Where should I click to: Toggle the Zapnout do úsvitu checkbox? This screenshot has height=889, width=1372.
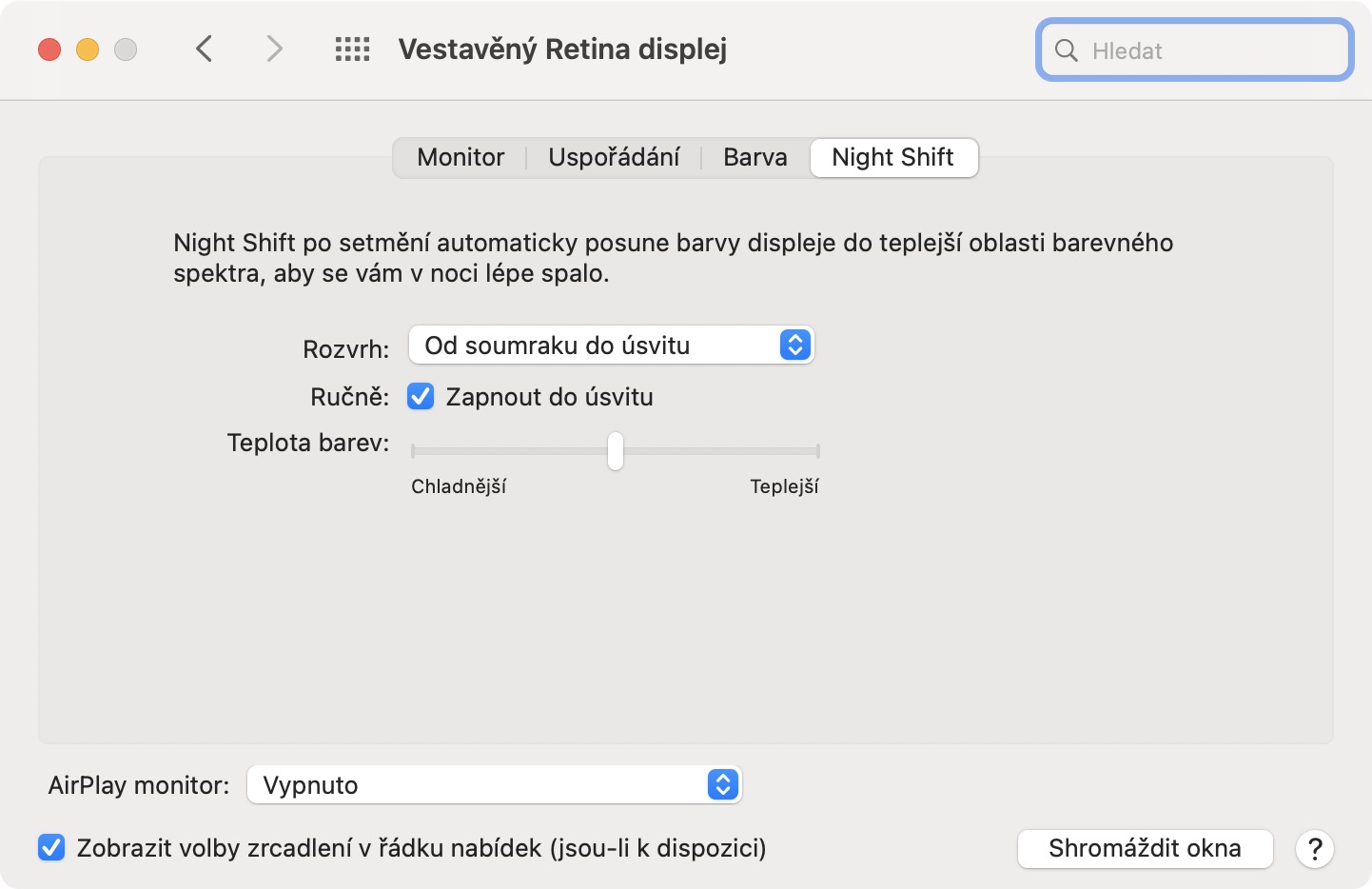421,396
